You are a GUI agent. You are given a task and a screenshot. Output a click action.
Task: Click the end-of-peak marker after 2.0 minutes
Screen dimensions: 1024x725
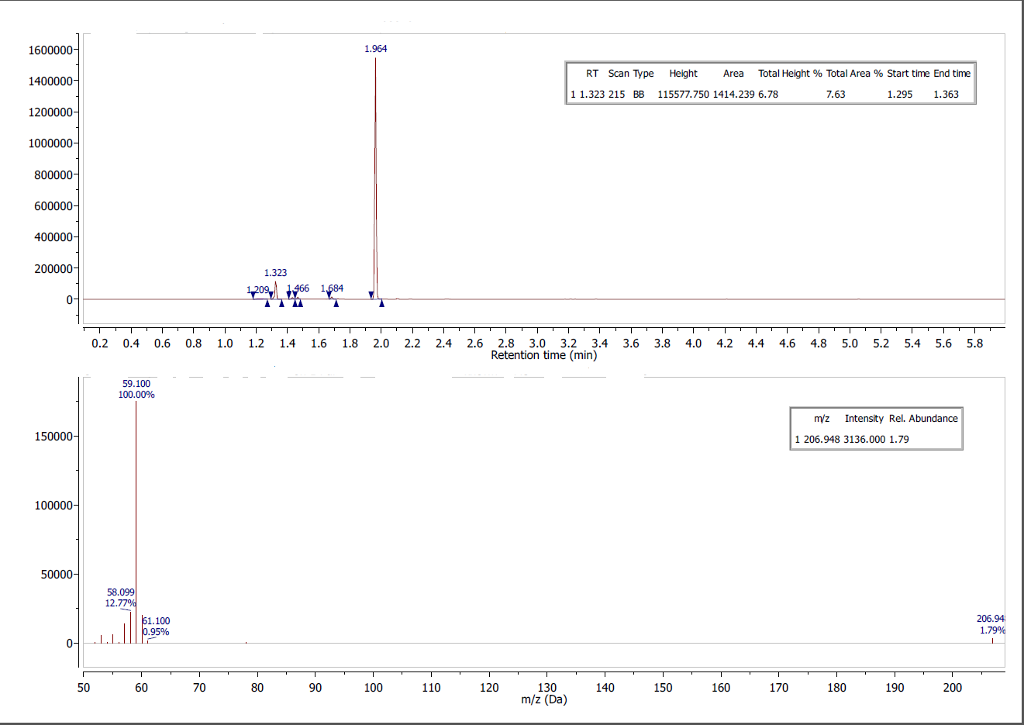click(x=382, y=300)
